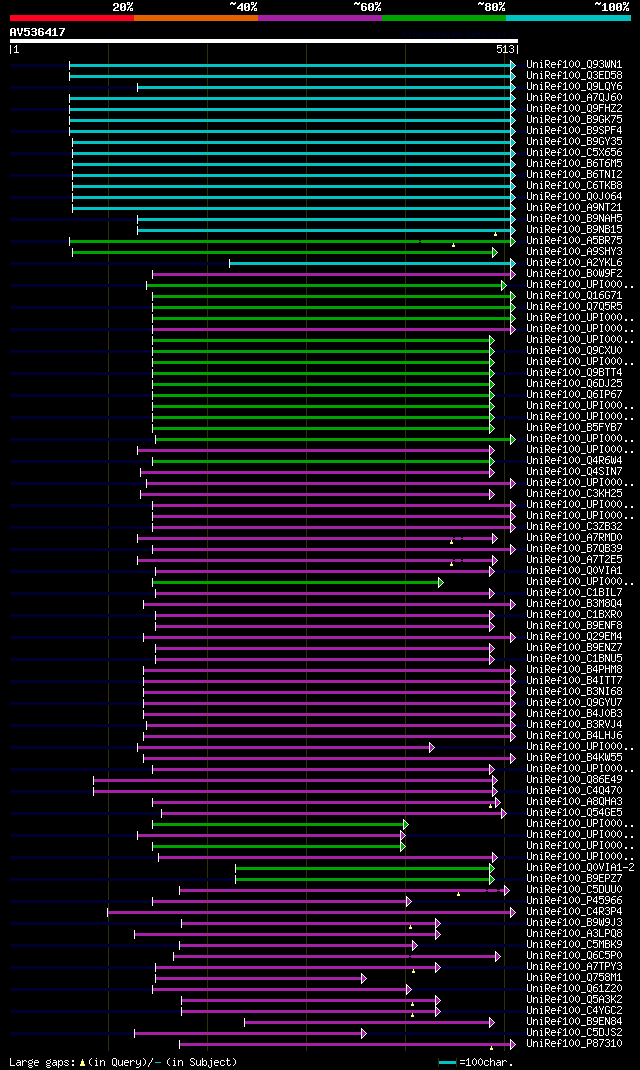This screenshot has height=1070, width=640.
Task: Follow the UniRef100_Q9FHZ2 link
Action: (574, 109)
